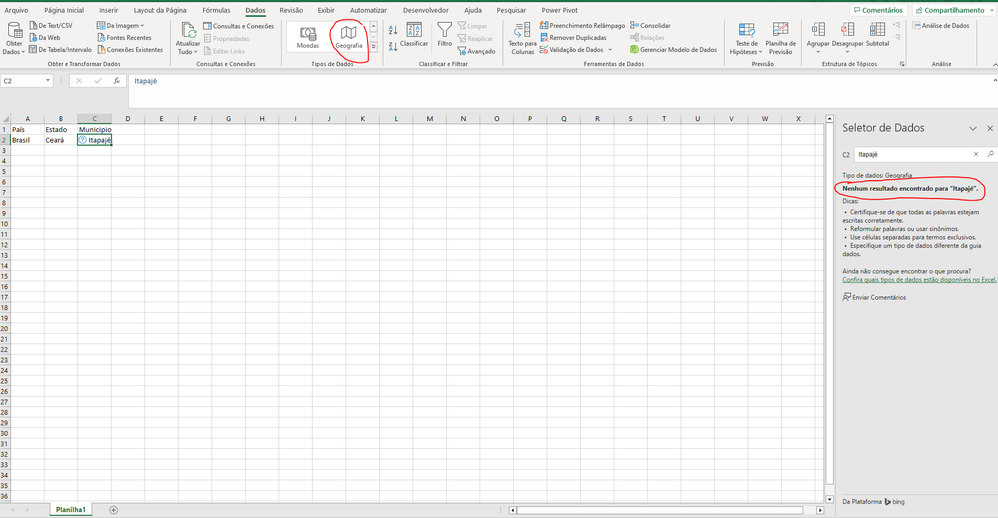Viewport: 998px width, 518px height.
Task: Select the Moedas data type
Action: [308, 38]
